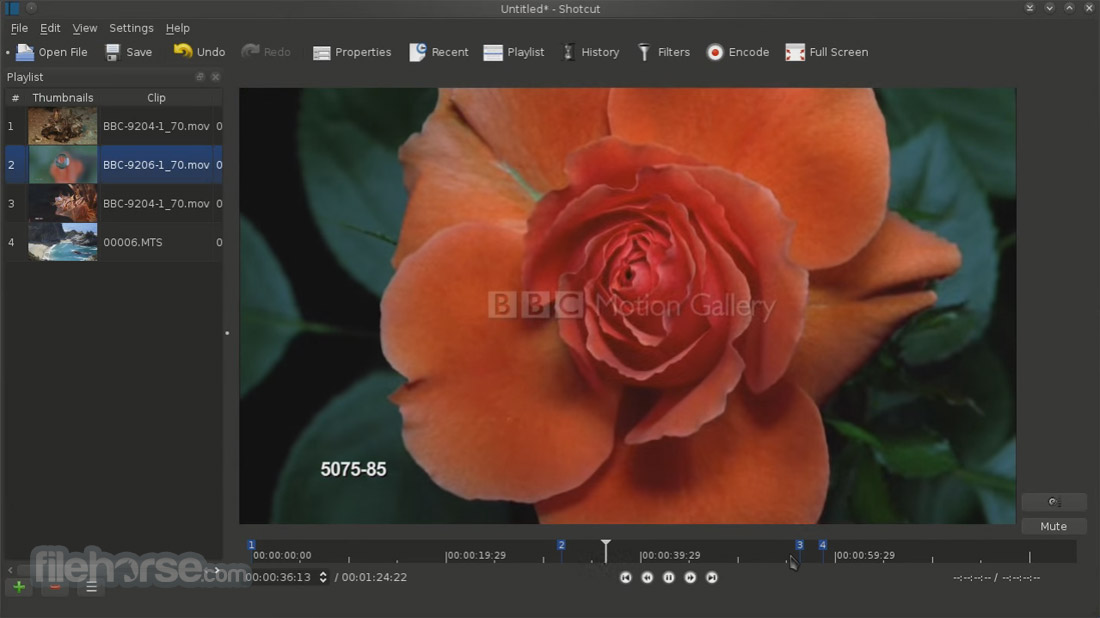The width and height of the screenshot is (1100, 618).
Task: Jump to timeline marker 3
Action: [799, 545]
